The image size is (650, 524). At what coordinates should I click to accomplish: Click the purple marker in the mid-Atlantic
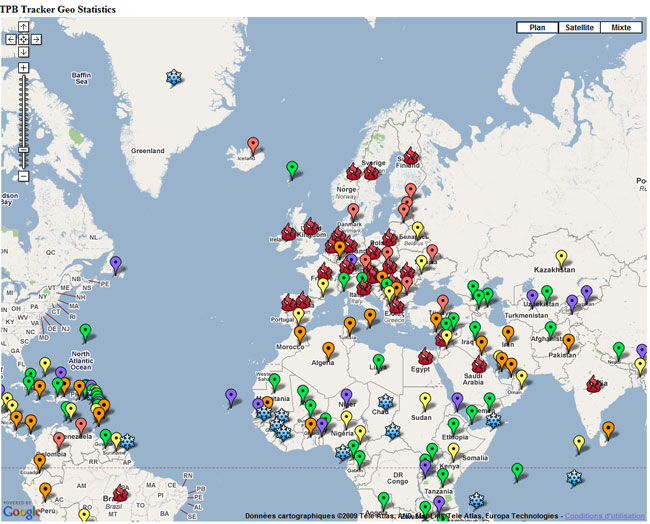(231, 397)
